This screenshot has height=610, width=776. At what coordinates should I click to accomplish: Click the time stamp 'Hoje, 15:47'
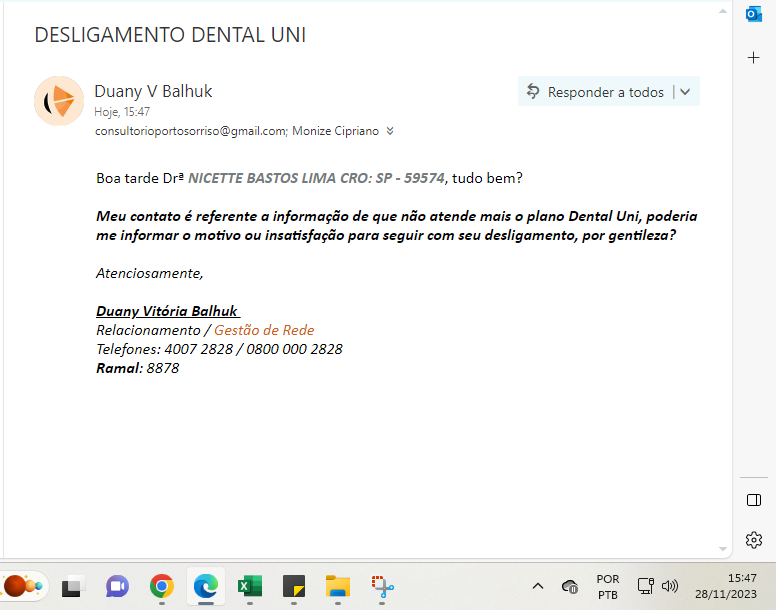[122, 112]
